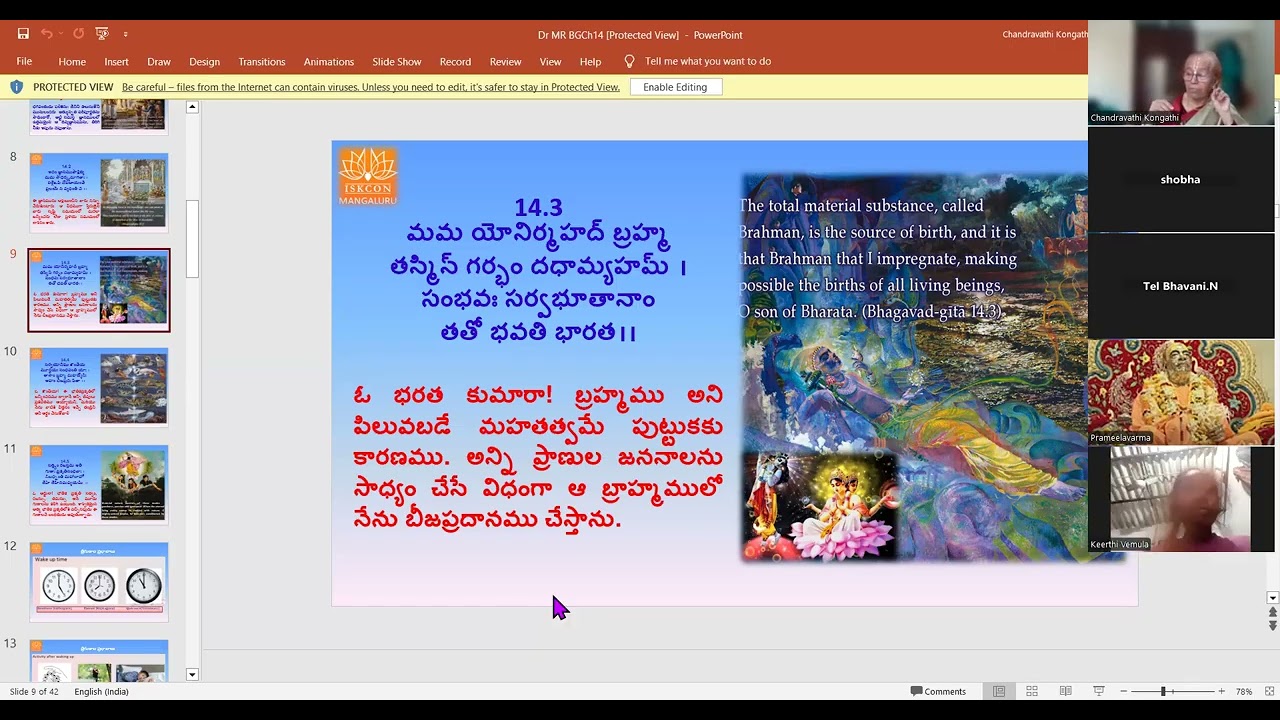Click the '14.3' verse heading on slide
This screenshot has height=720, width=1280.
click(538, 207)
